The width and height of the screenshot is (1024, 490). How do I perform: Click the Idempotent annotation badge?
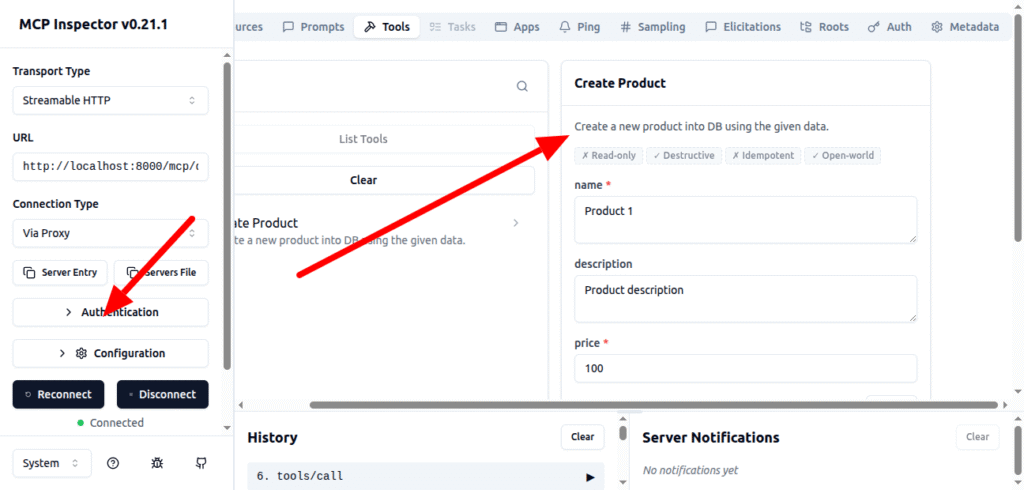(763, 155)
